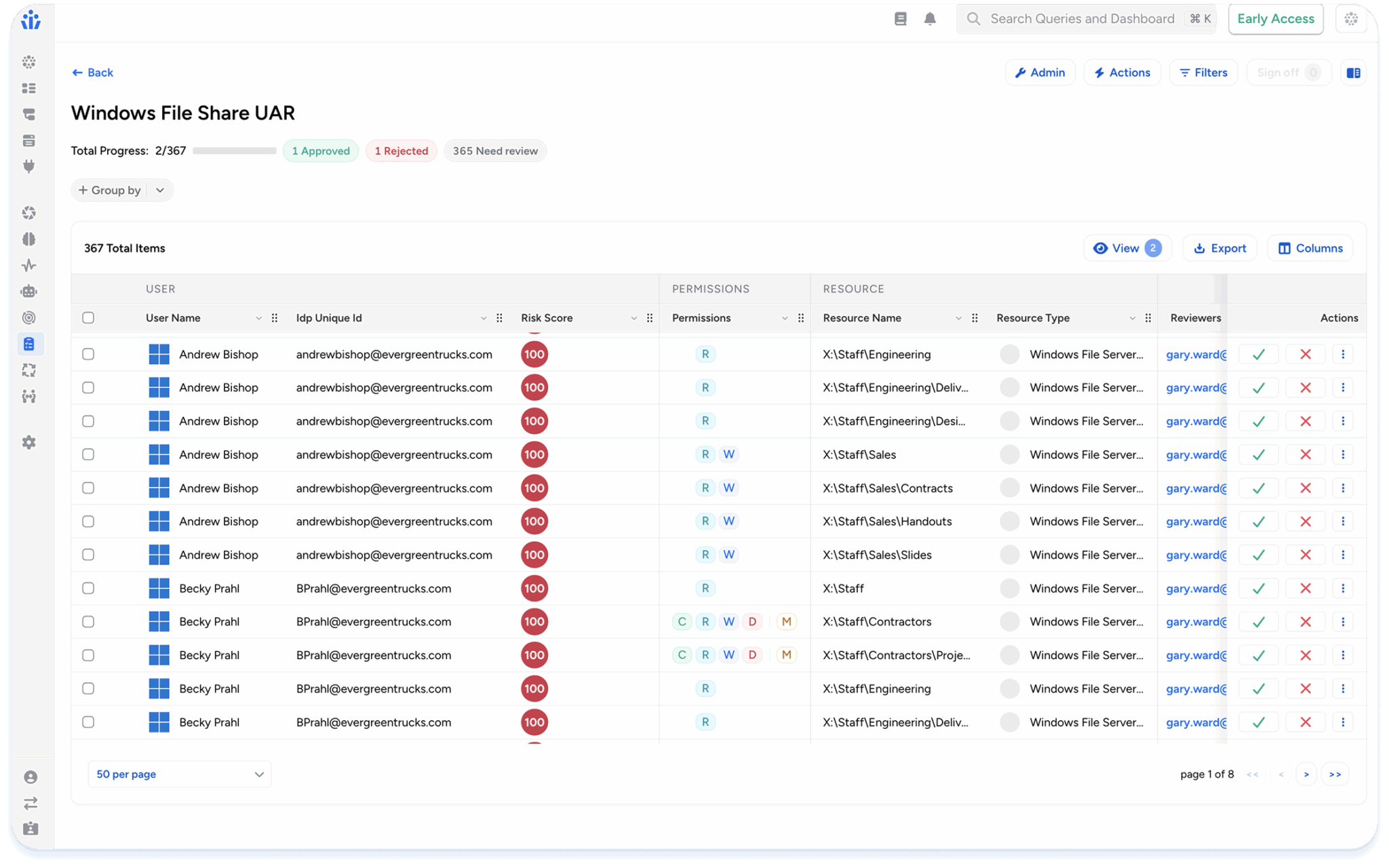Open the Risk Score column sort chevron
Image resolution: width=1389 pixels, height=868 pixels.
[x=633, y=318]
